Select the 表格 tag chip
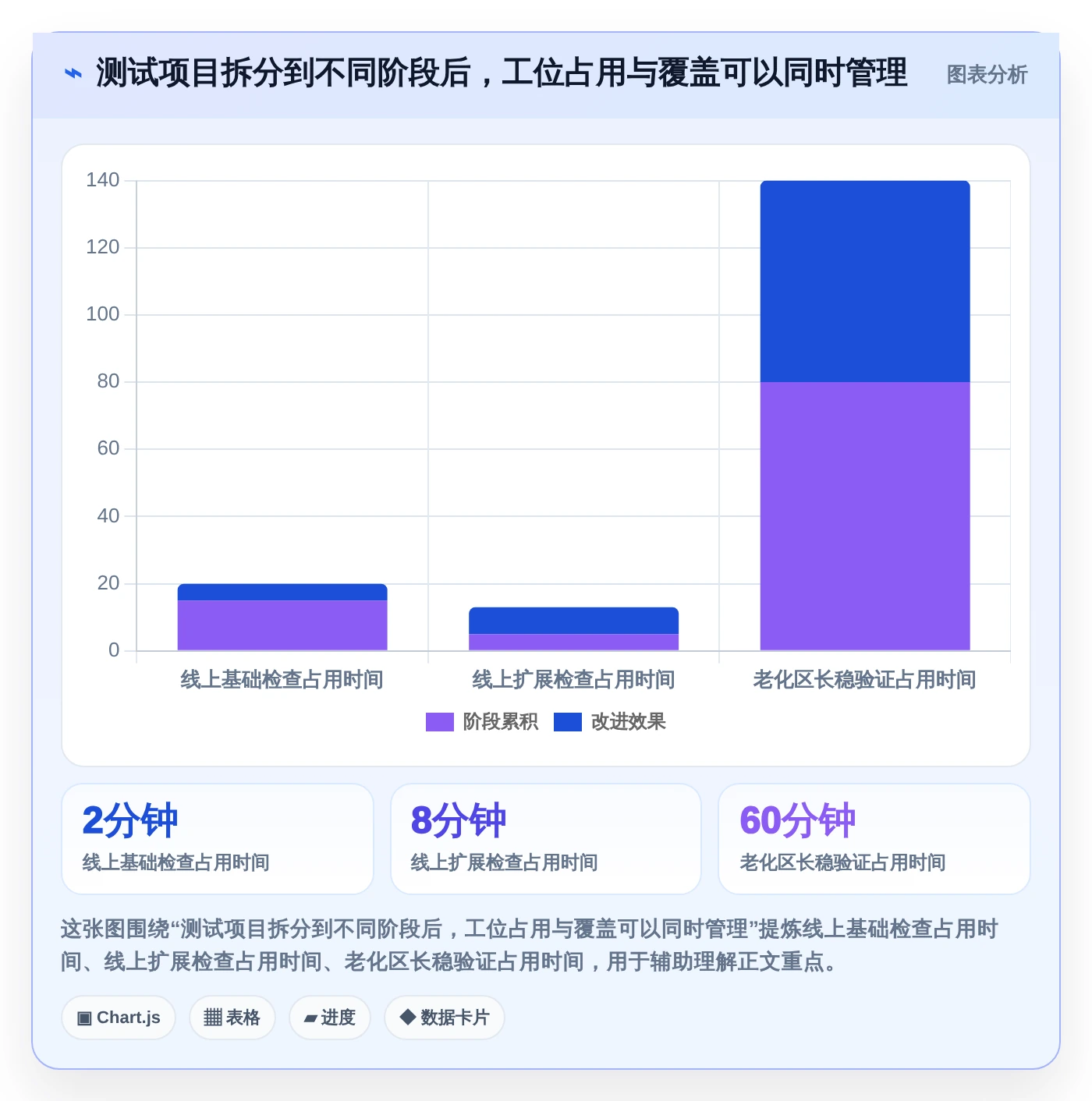 [232, 1018]
